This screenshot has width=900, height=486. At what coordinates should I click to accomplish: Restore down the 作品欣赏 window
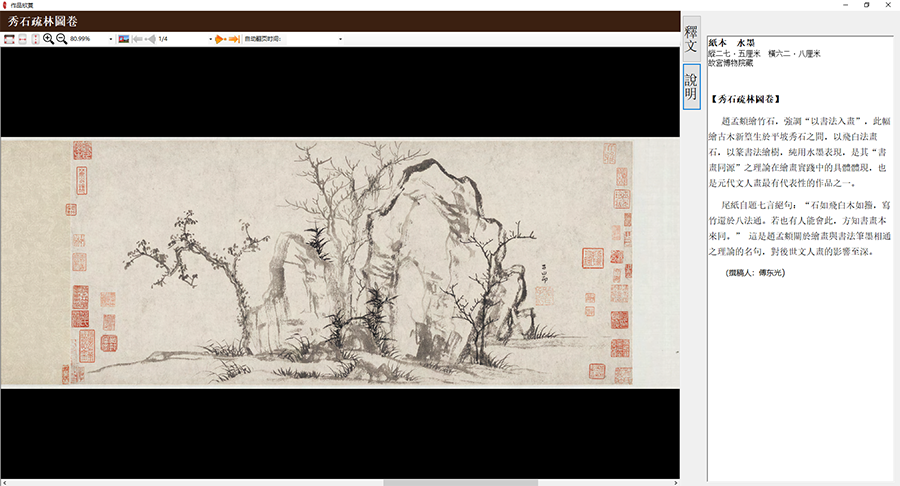867,5
